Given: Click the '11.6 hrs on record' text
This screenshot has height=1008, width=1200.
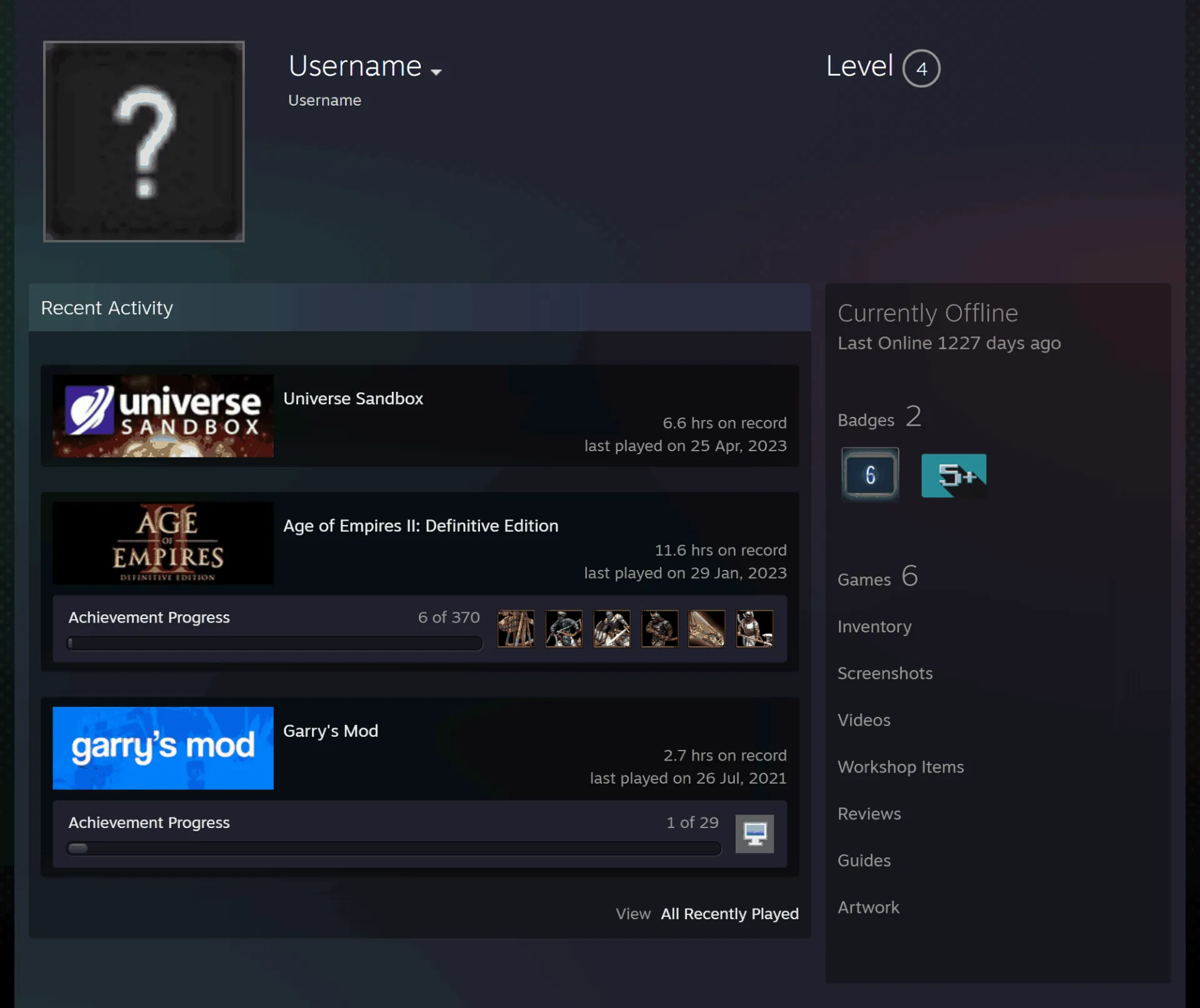Looking at the screenshot, I should (721, 551).
